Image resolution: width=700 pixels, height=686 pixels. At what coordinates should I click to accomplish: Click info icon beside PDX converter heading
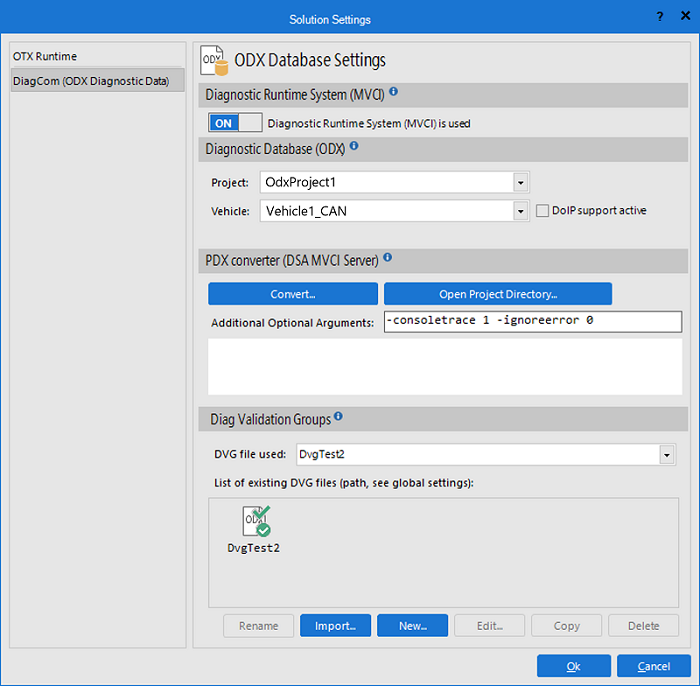tap(388, 258)
